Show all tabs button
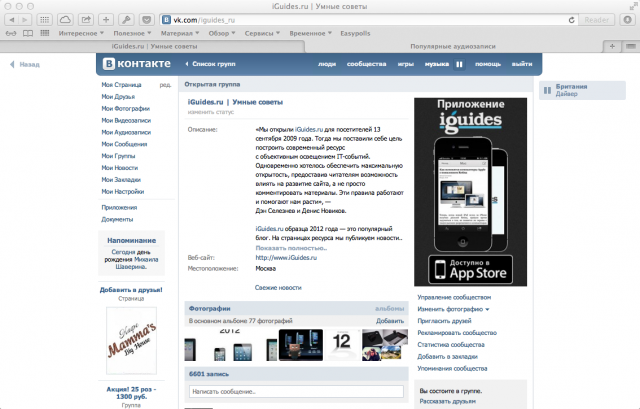The width and height of the screenshot is (640, 409). pyautogui.click(x=631, y=47)
